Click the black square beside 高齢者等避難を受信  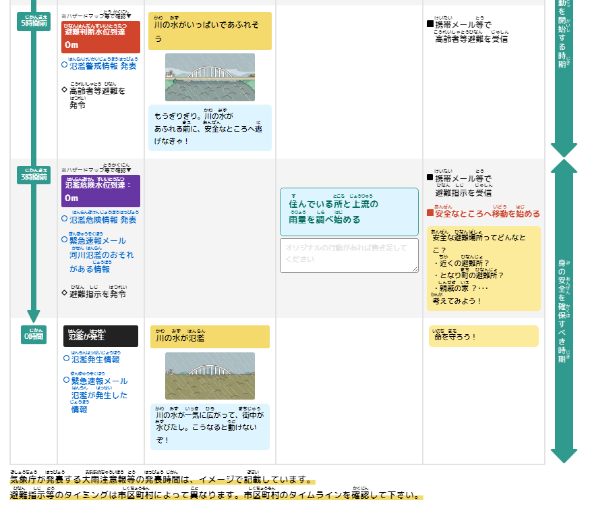430,24
